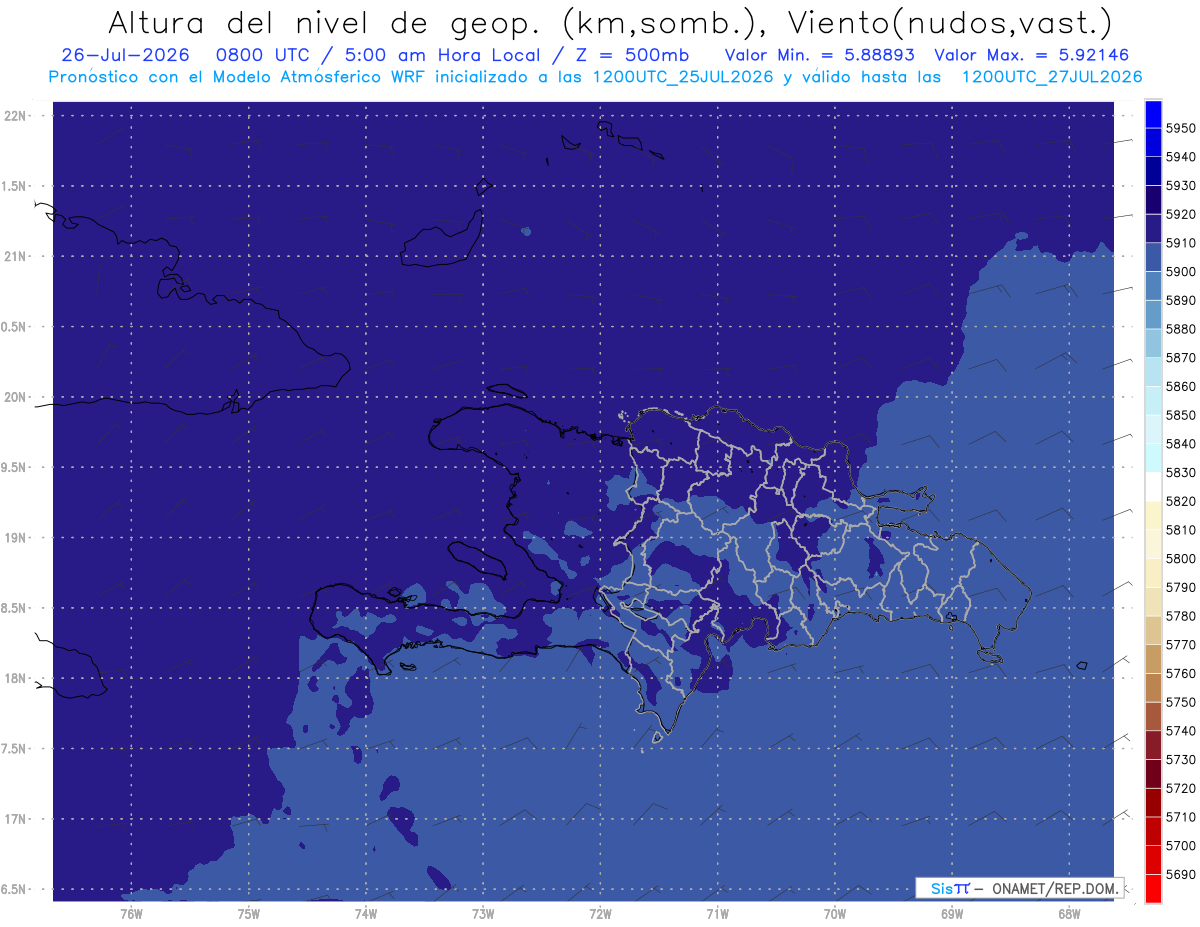Image resolution: width=1200 pixels, height=927 pixels.
Task: Click the bright red swatch below 5690
Action: [1152, 889]
